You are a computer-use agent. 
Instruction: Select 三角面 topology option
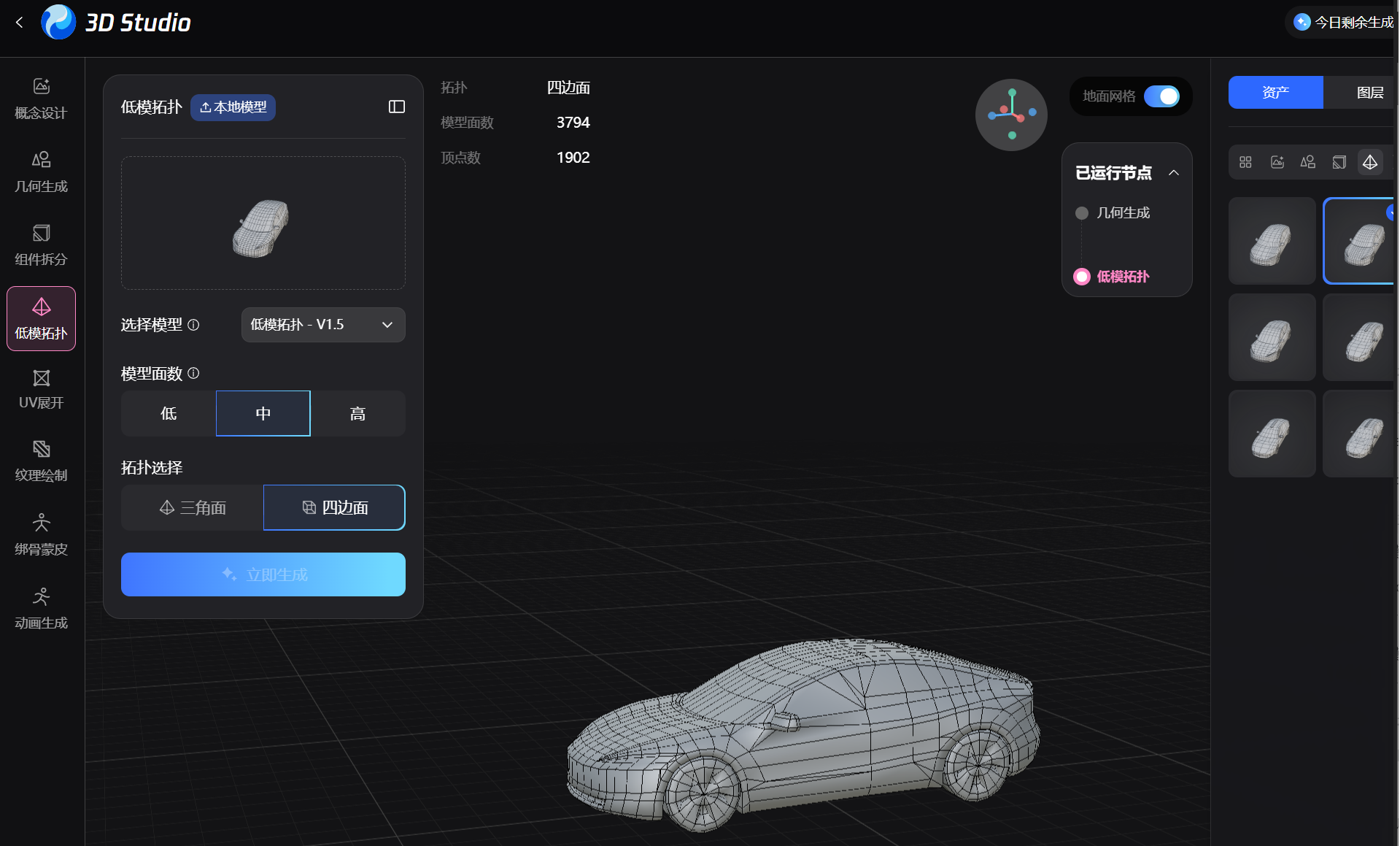click(193, 507)
